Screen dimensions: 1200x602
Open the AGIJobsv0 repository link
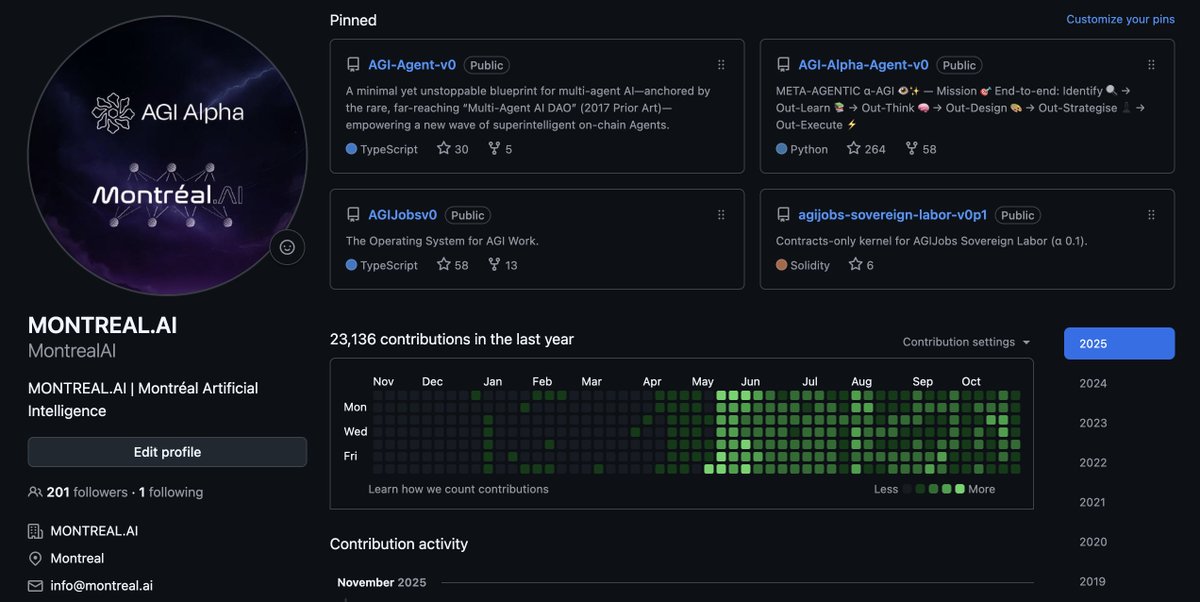tap(404, 214)
